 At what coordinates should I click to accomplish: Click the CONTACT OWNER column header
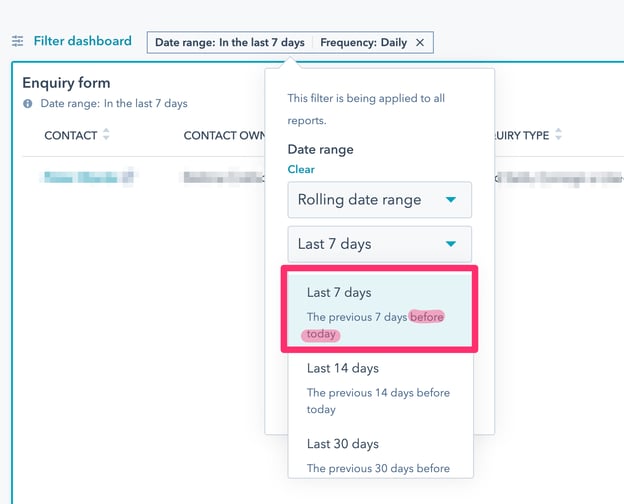click(x=222, y=136)
